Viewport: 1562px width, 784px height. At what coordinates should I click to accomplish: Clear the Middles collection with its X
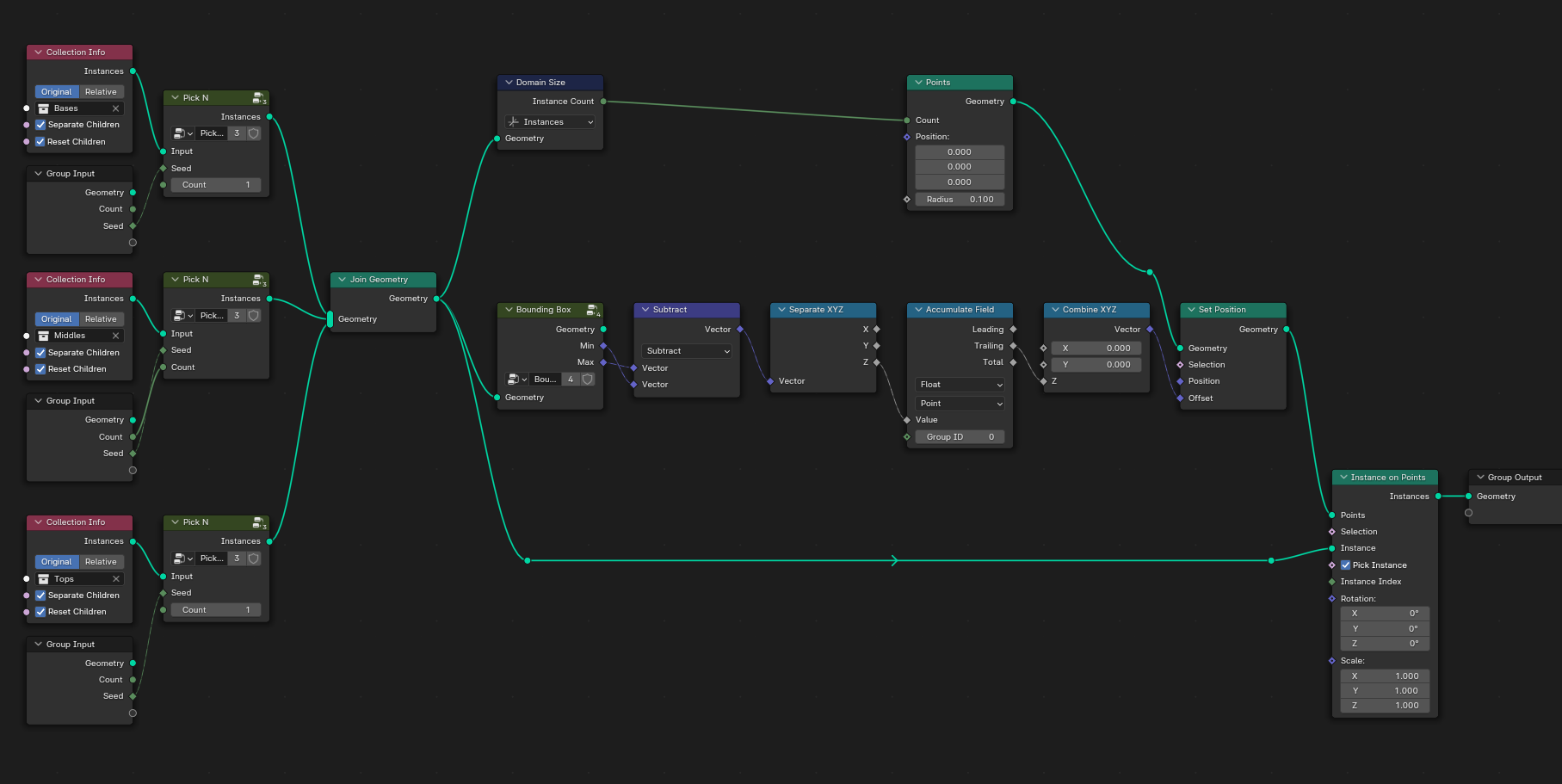point(115,336)
